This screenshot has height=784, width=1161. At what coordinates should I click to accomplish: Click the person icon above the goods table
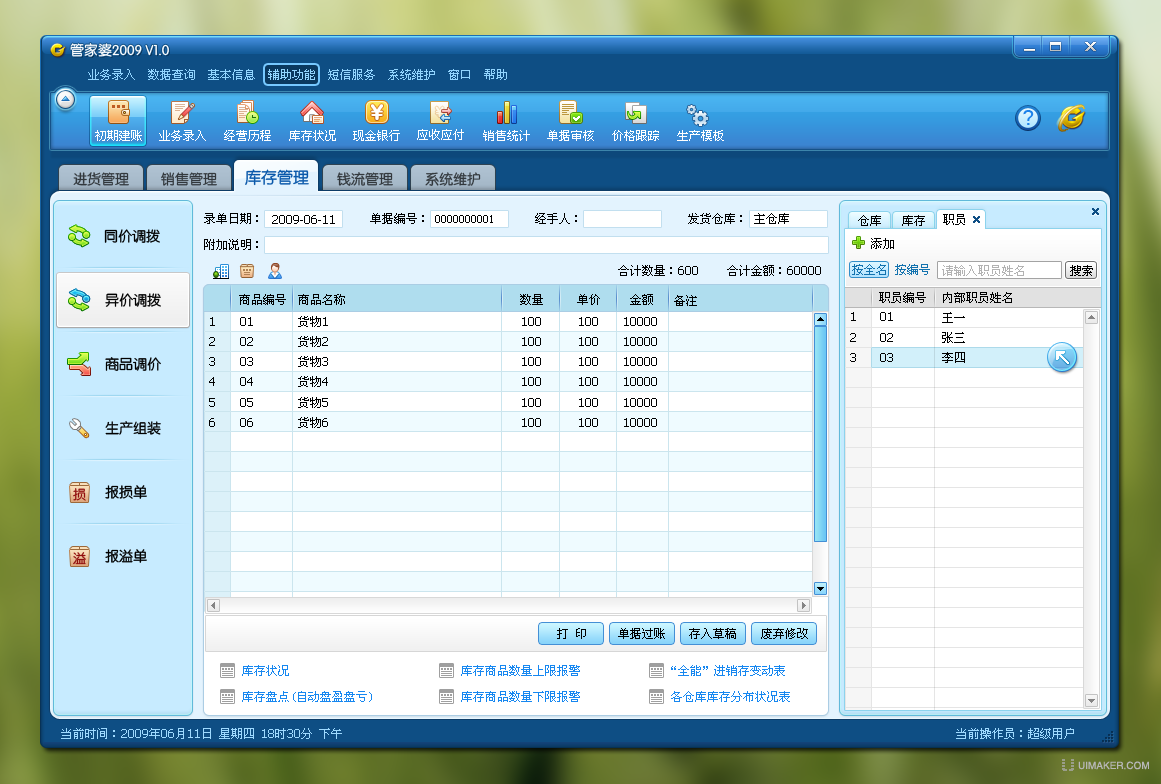coord(274,270)
